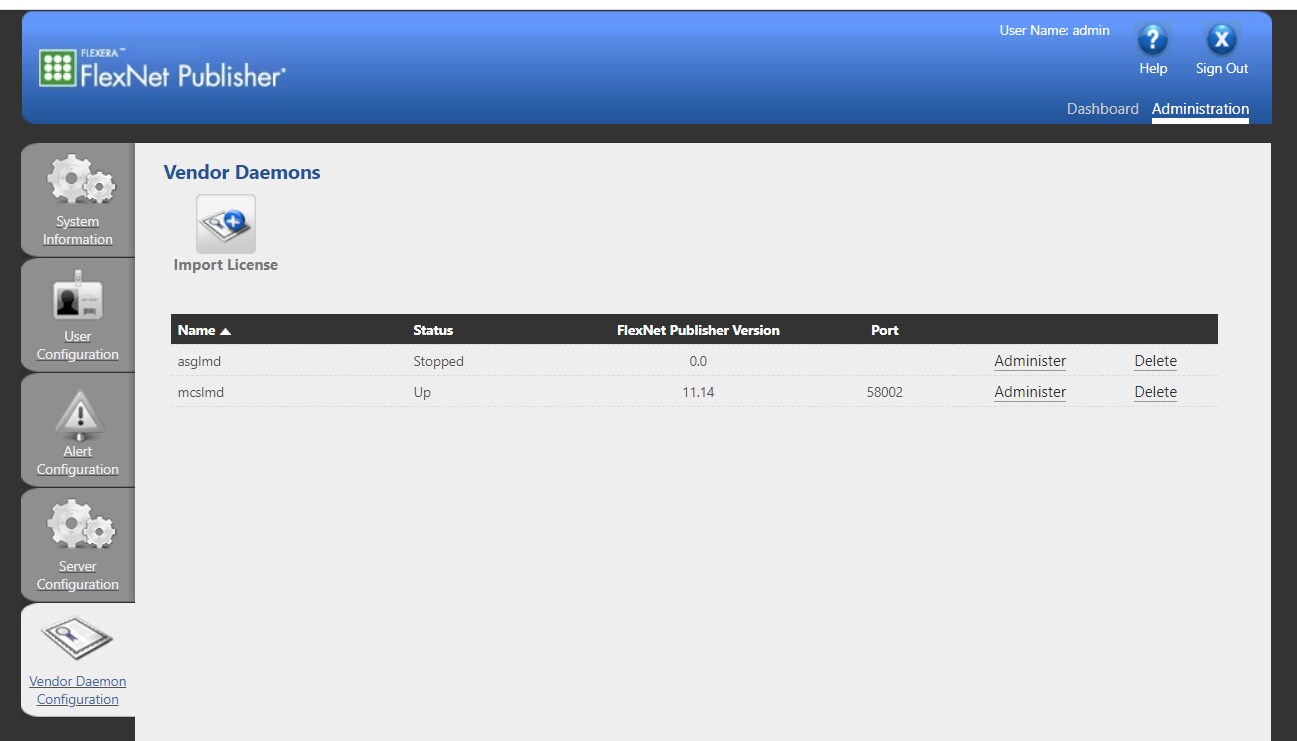
Task: Click the FlexNet Publisher logo
Action: tap(162, 69)
